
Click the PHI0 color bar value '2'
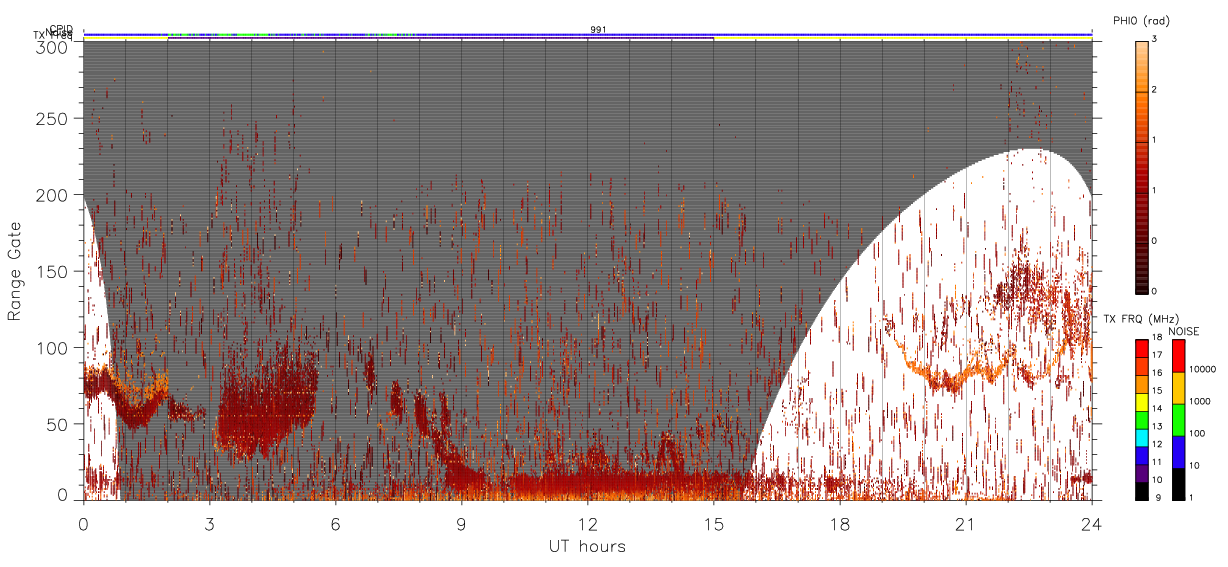(x=1155, y=90)
